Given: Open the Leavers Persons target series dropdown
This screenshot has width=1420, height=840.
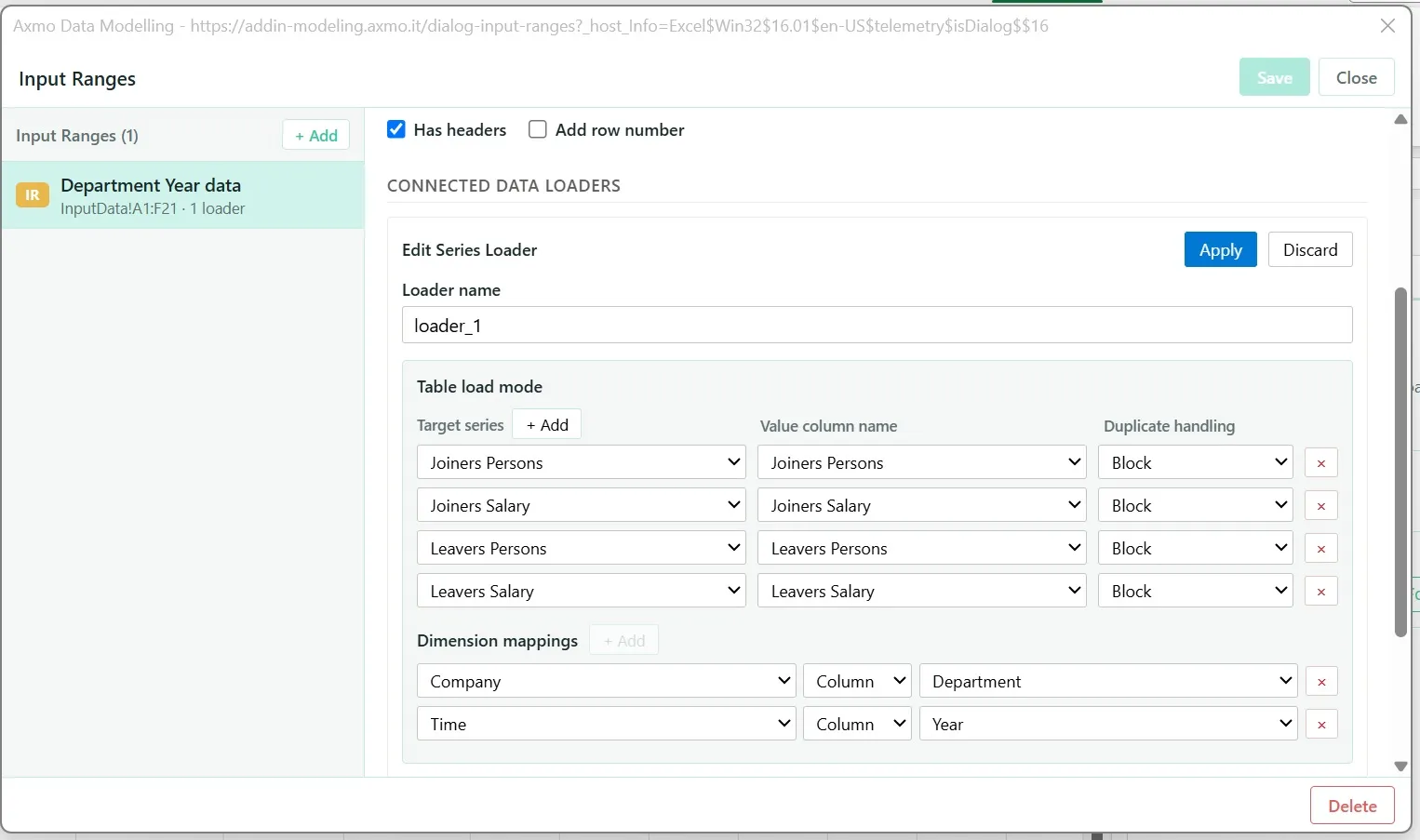Looking at the screenshot, I should click(x=582, y=548).
